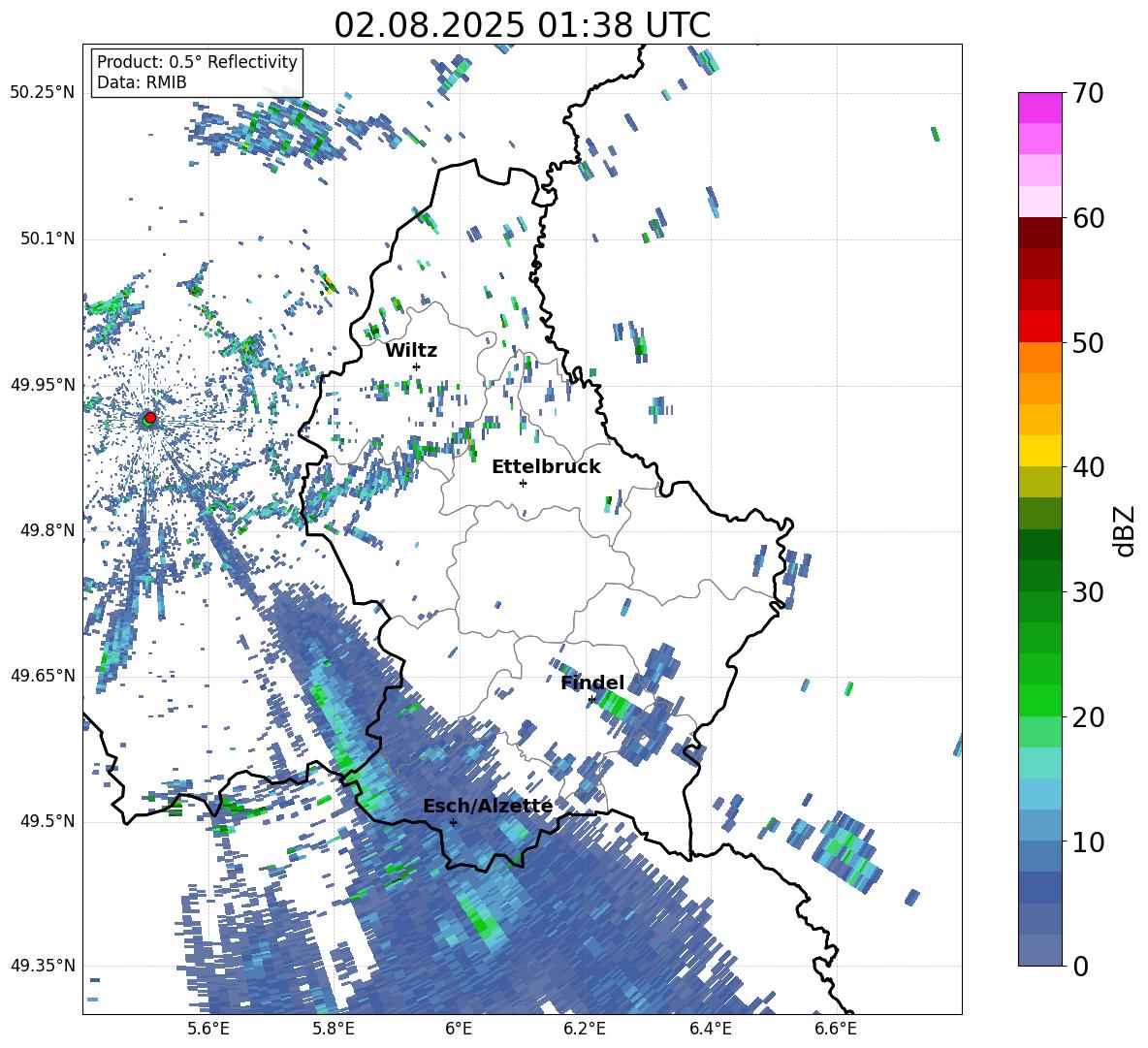Click the 49.35°N latitude label
Screen dimensions: 1148x1048
(43, 966)
